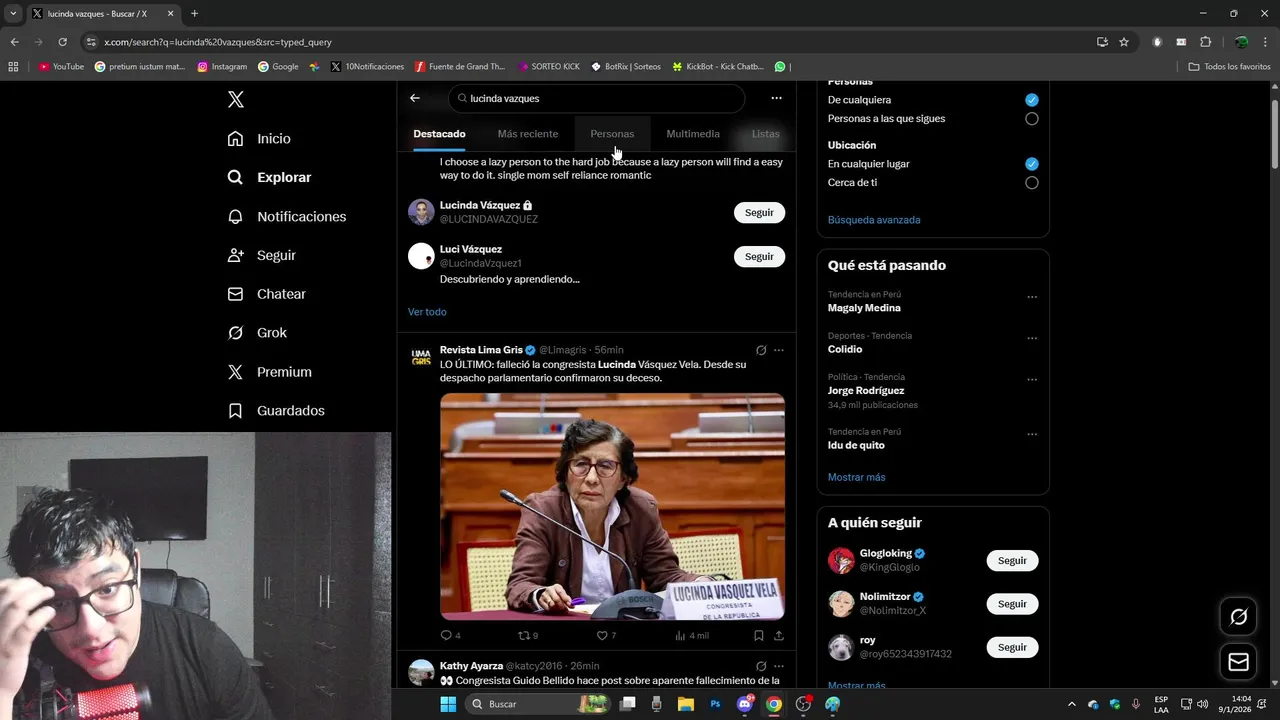Open more options for Idu de quito trend
Viewport: 1280px width, 720px height.
[x=1032, y=435]
